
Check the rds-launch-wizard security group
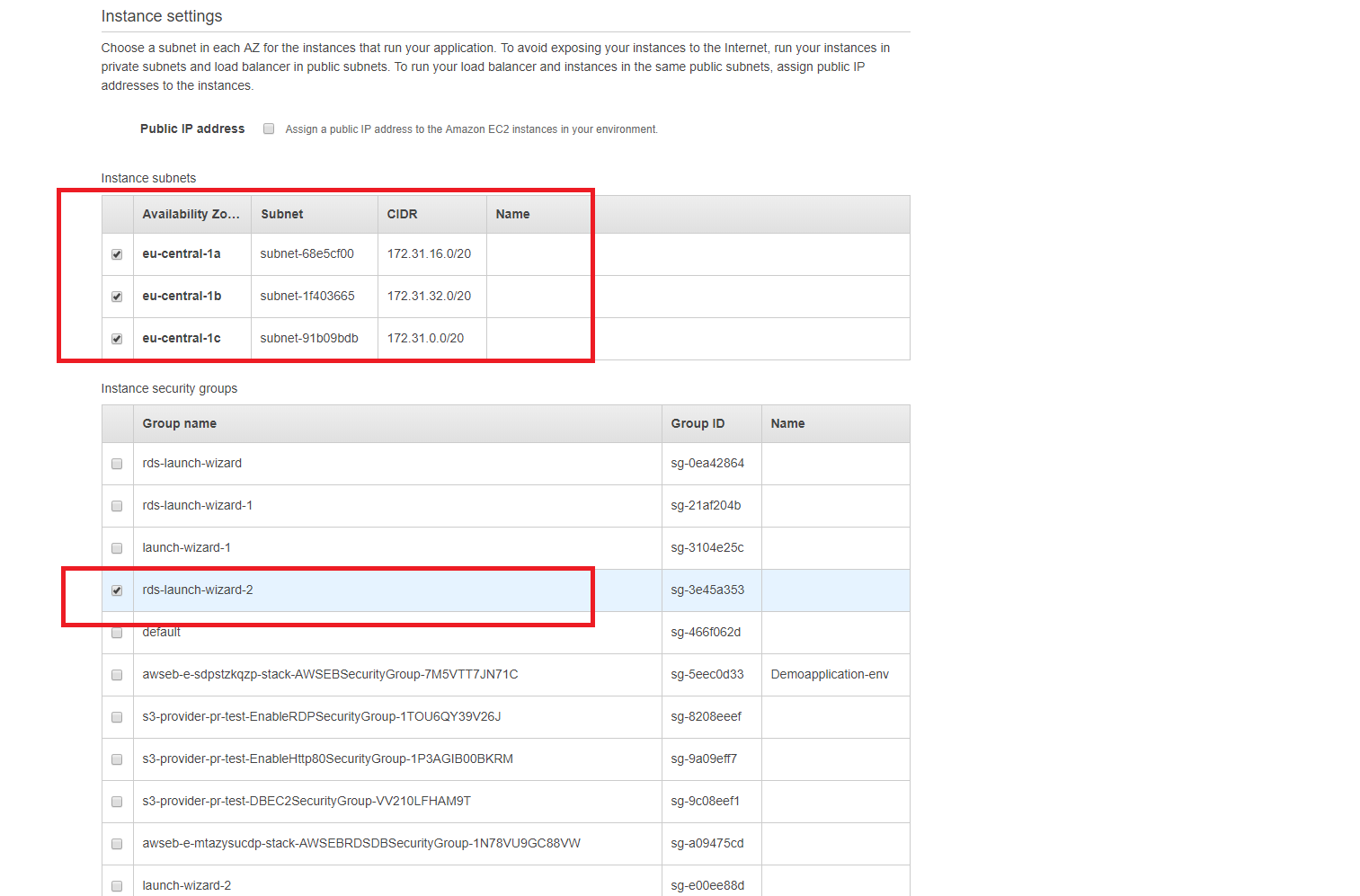coord(117,464)
